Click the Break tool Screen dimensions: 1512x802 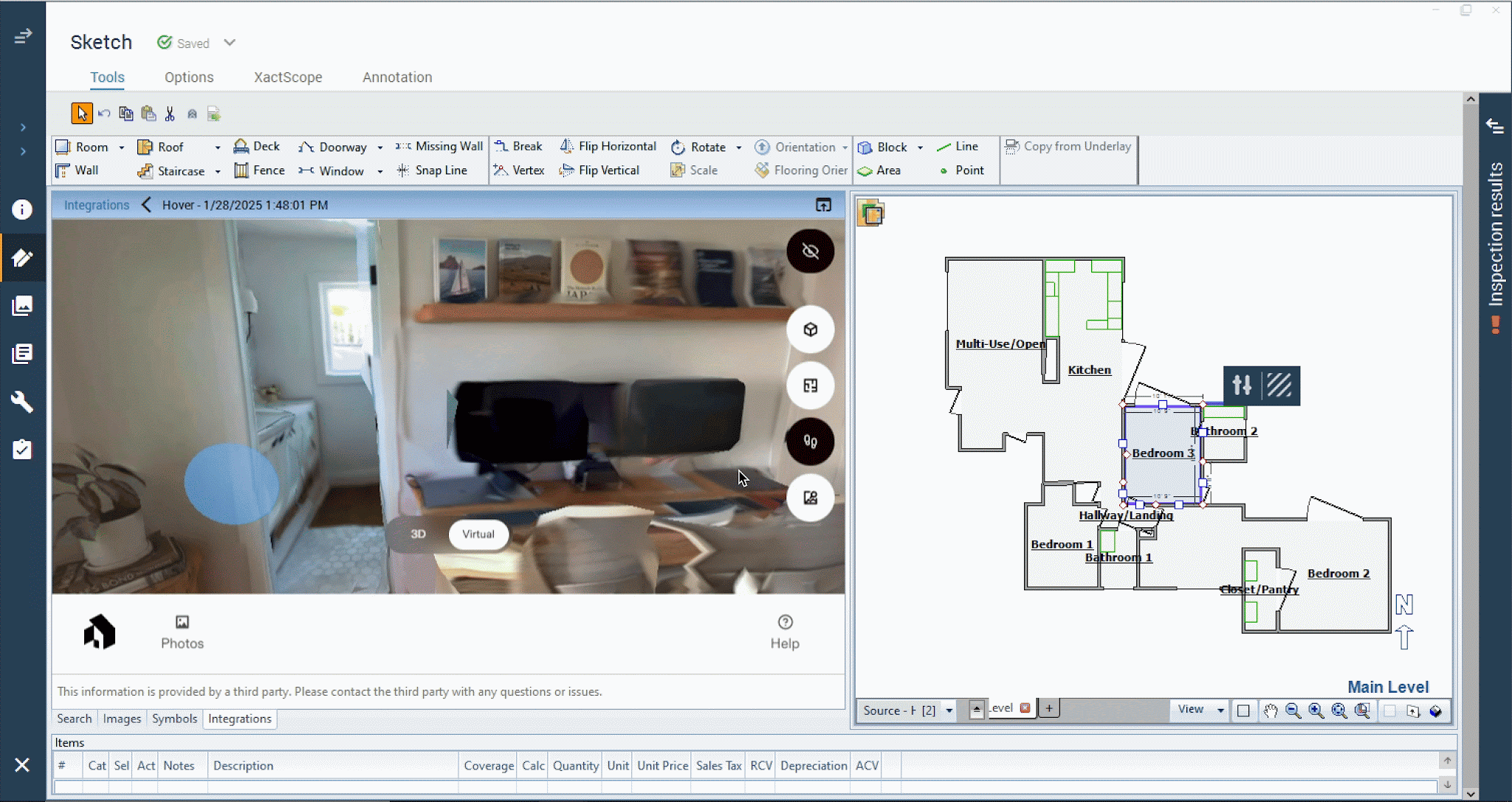[x=518, y=146]
